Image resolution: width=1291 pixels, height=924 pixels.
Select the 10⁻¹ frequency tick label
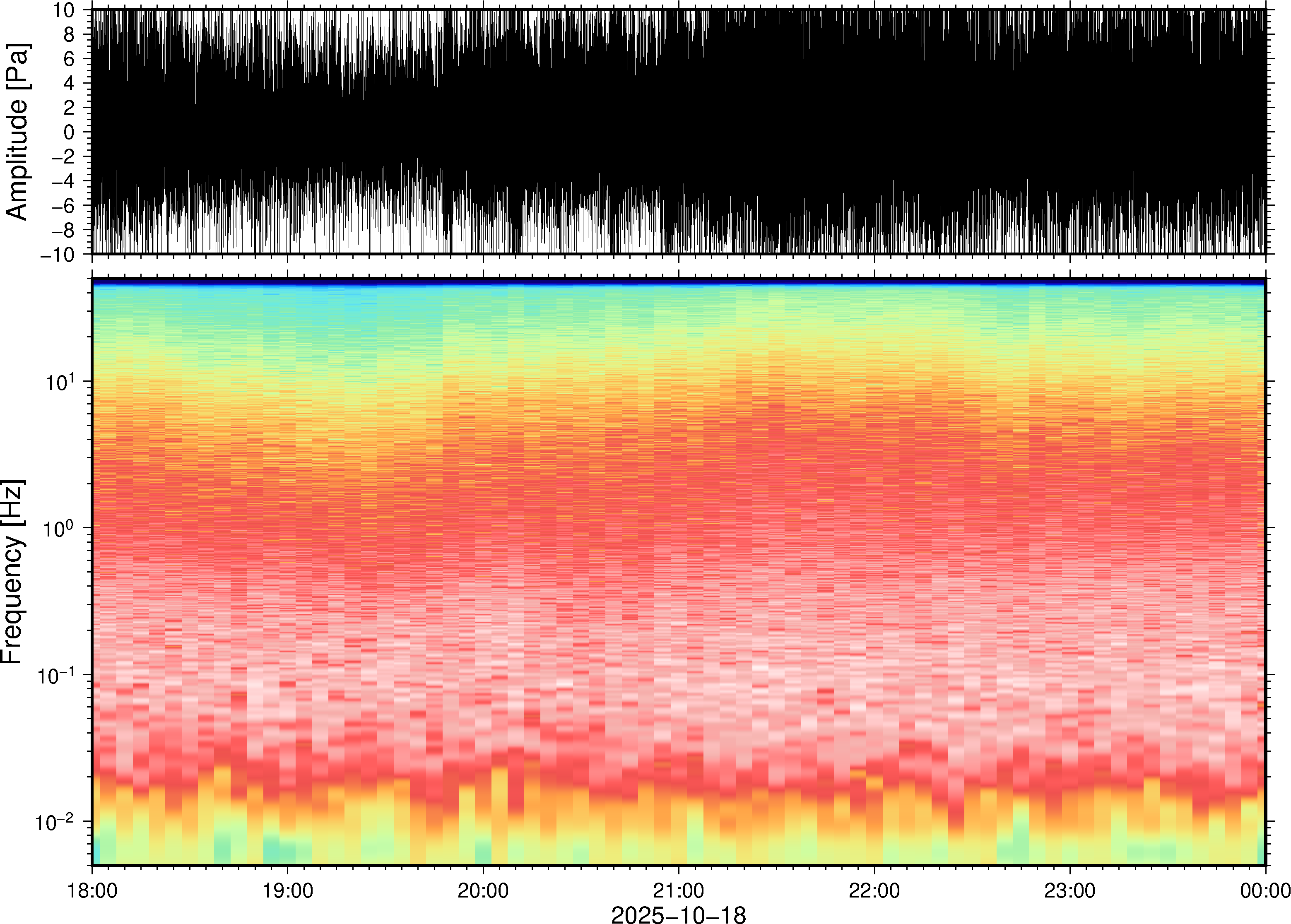56,675
